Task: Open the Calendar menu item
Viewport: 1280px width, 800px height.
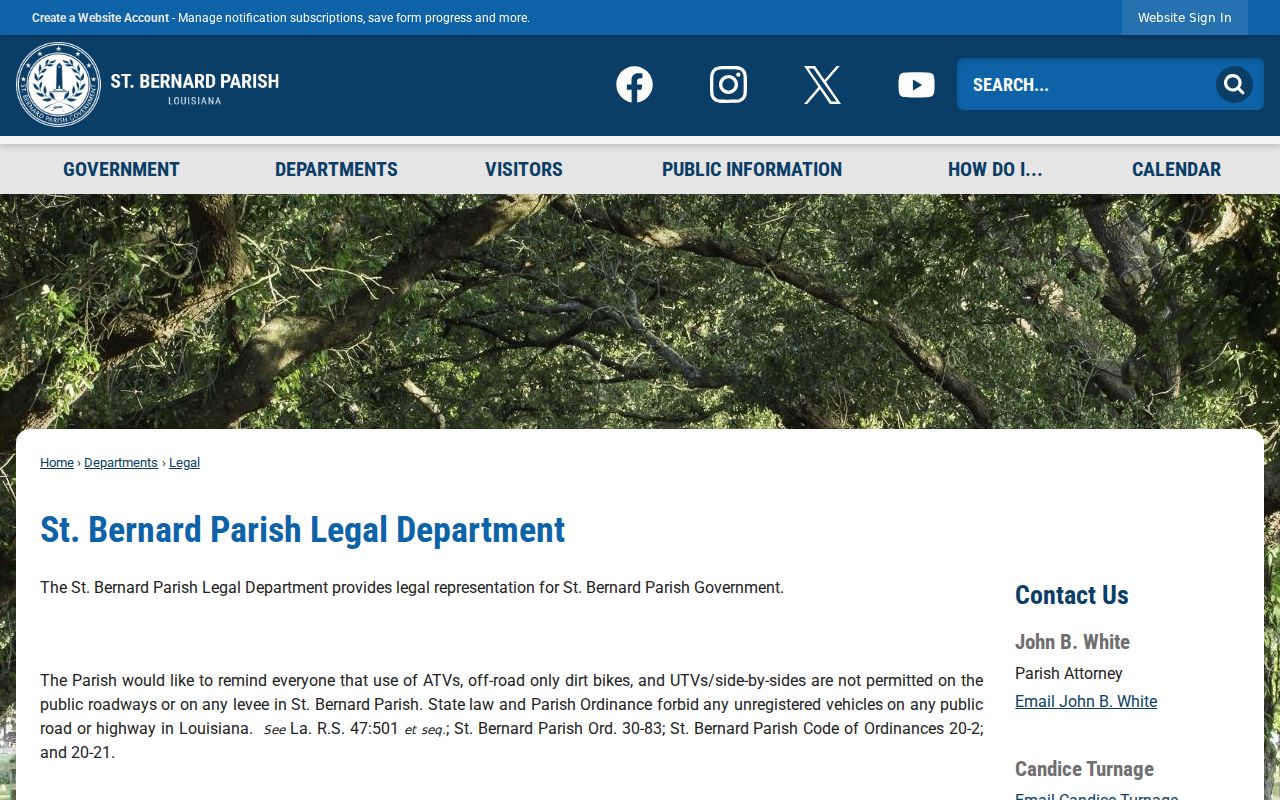Action: click(x=1176, y=169)
